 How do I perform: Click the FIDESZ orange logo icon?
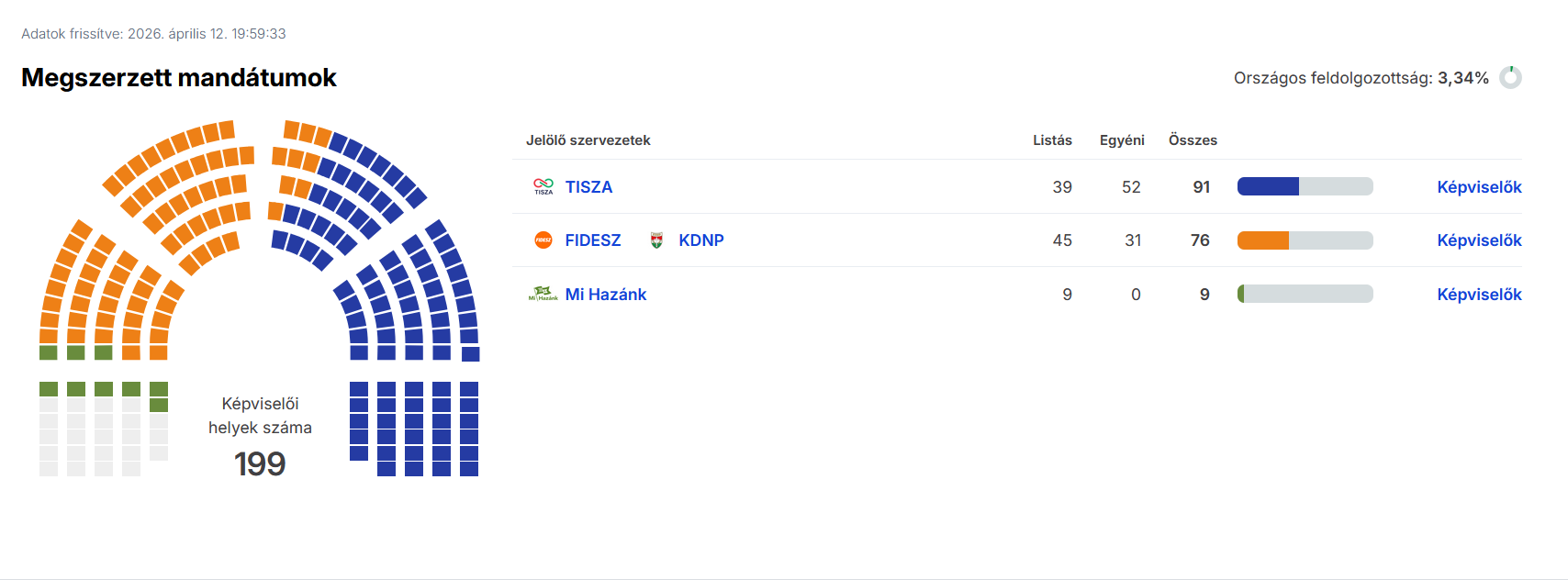[543, 240]
